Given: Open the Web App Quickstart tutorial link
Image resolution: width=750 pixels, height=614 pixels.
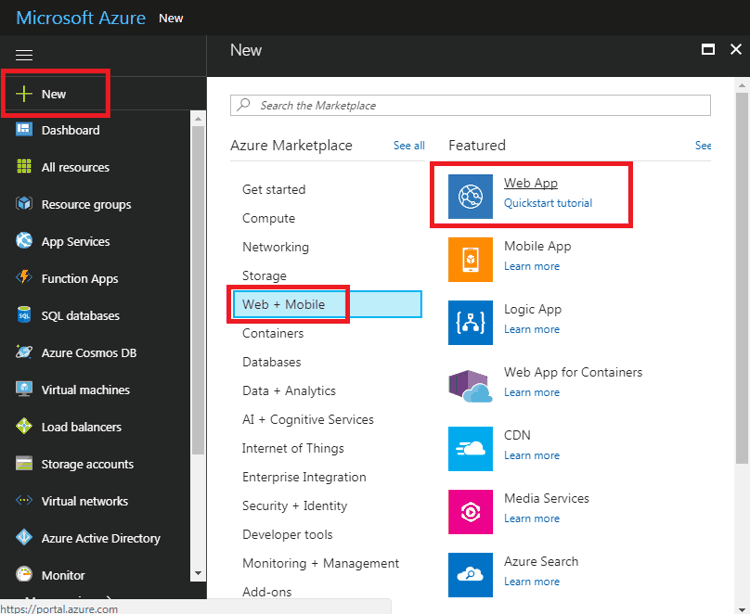Looking at the screenshot, I should (x=548, y=203).
